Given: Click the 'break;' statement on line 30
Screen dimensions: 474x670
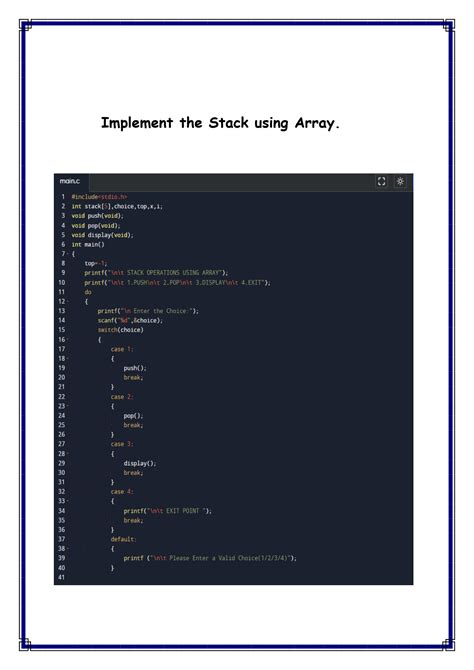Looking at the screenshot, I should click(133, 473).
